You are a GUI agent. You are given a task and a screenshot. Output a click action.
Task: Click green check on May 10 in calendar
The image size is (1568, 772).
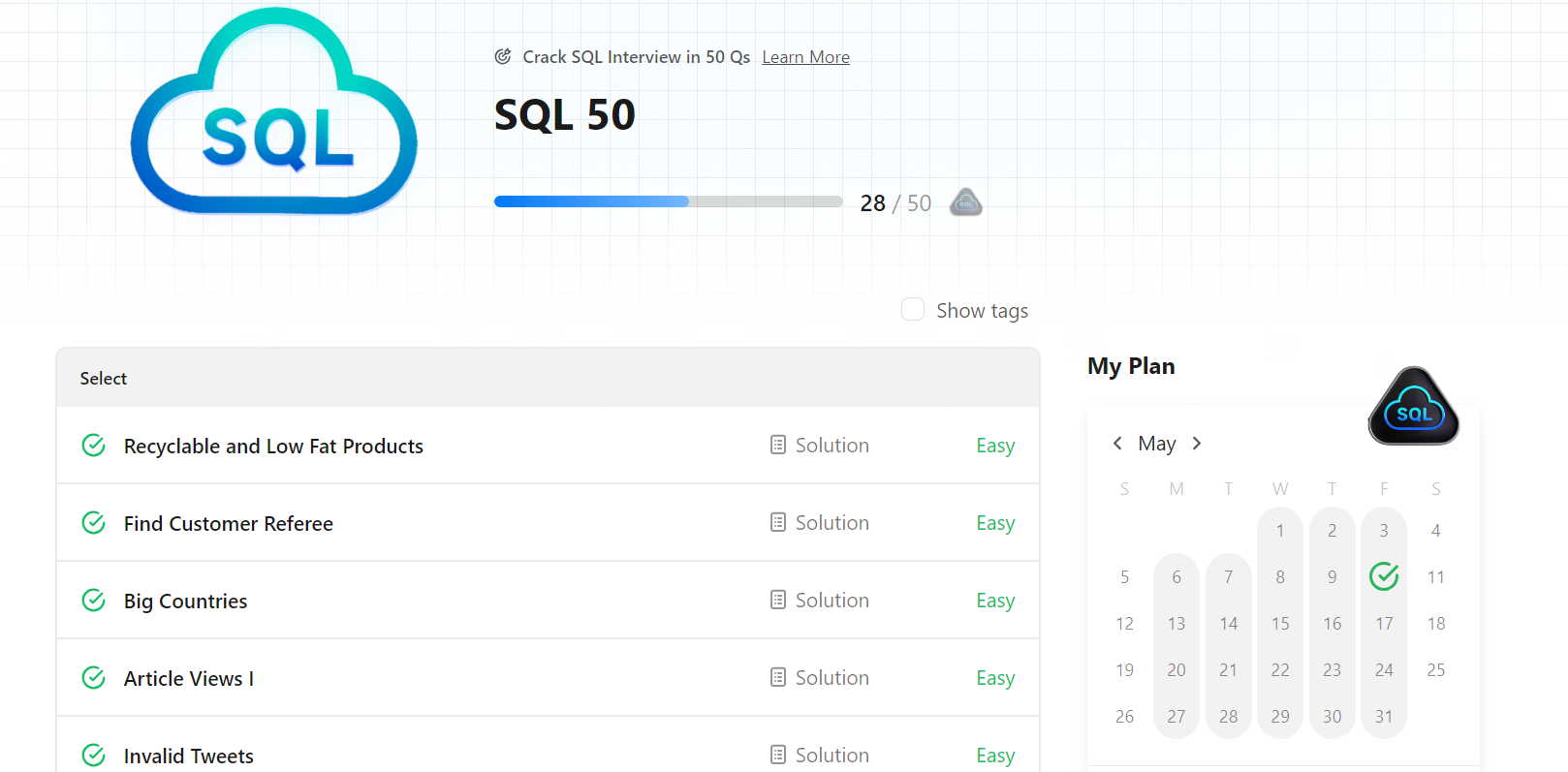[x=1384, y=576]
